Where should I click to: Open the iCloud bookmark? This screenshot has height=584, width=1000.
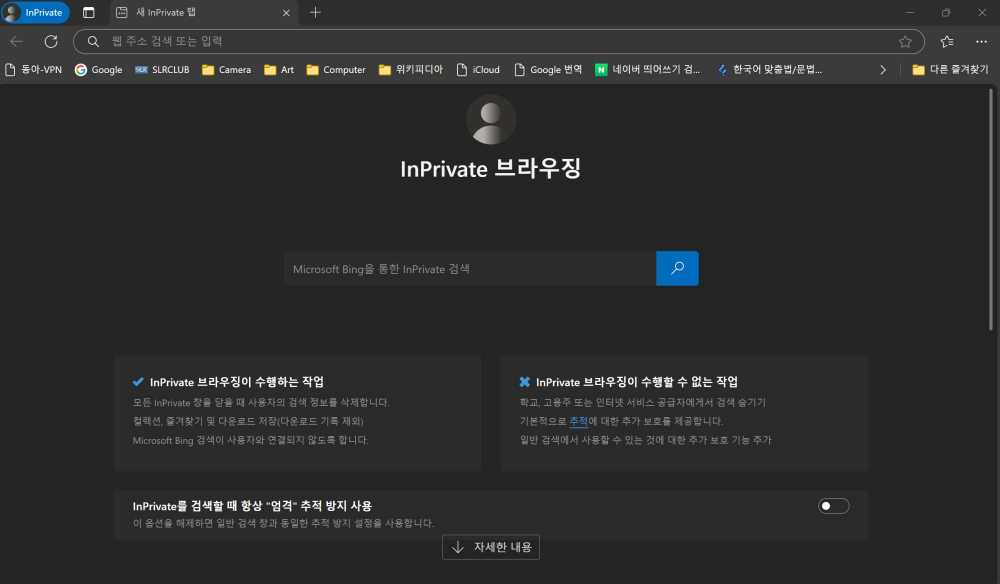tap(478, 69)
